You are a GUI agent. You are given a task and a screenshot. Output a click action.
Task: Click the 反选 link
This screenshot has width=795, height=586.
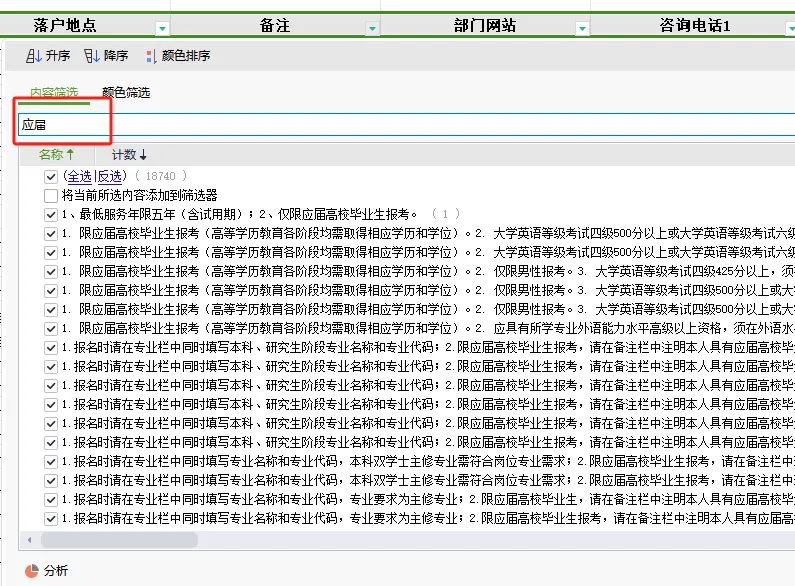[109, 176]
